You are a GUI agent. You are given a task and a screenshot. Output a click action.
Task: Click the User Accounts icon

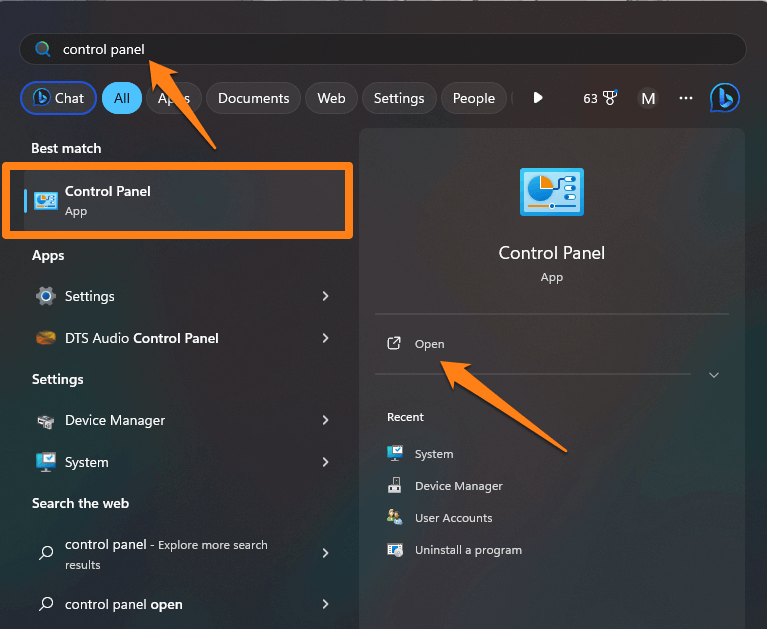tap(395, 517)
